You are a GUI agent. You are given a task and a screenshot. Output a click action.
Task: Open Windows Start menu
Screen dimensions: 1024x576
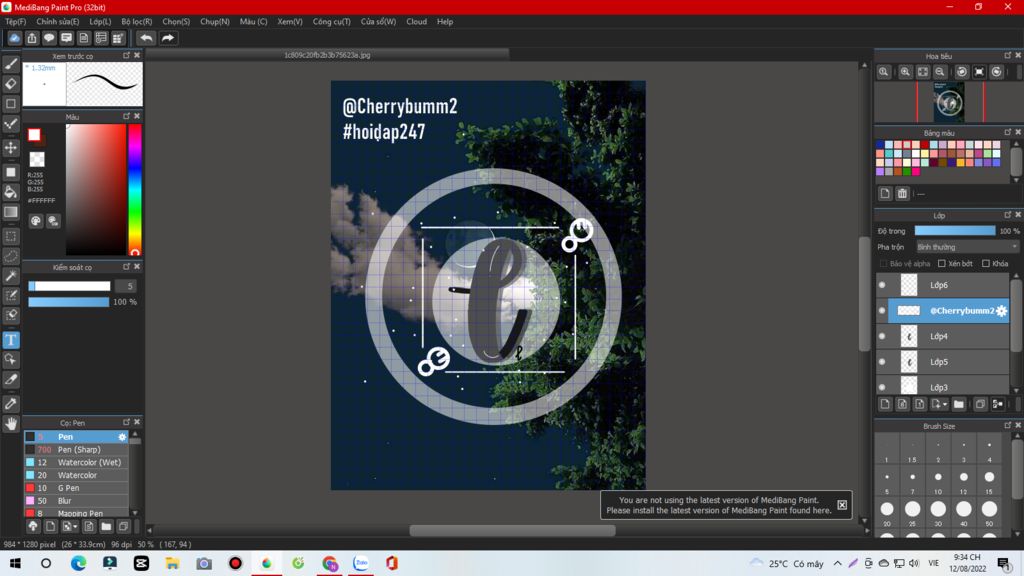[x=14, y=563]
